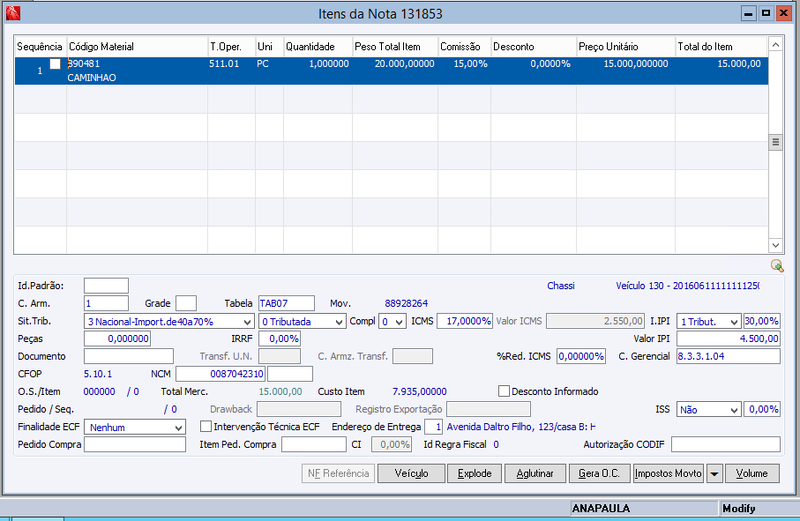
Task: Click the Comissão column header
Action: 464,46
